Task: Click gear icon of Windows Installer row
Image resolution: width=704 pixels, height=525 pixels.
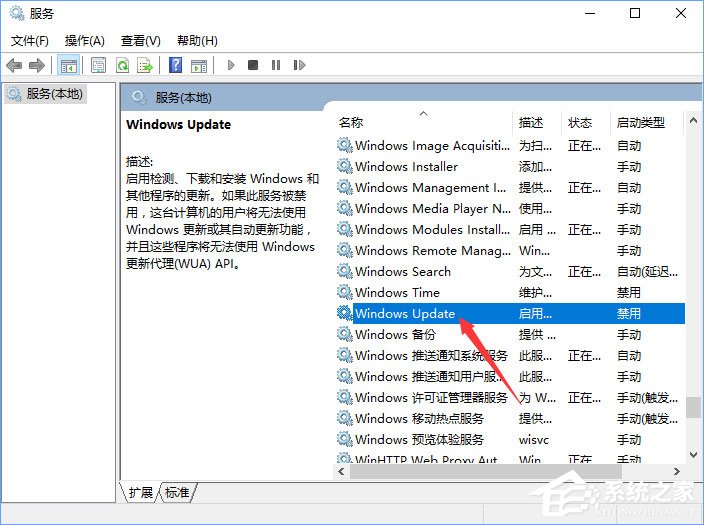Action: point(344,167)
